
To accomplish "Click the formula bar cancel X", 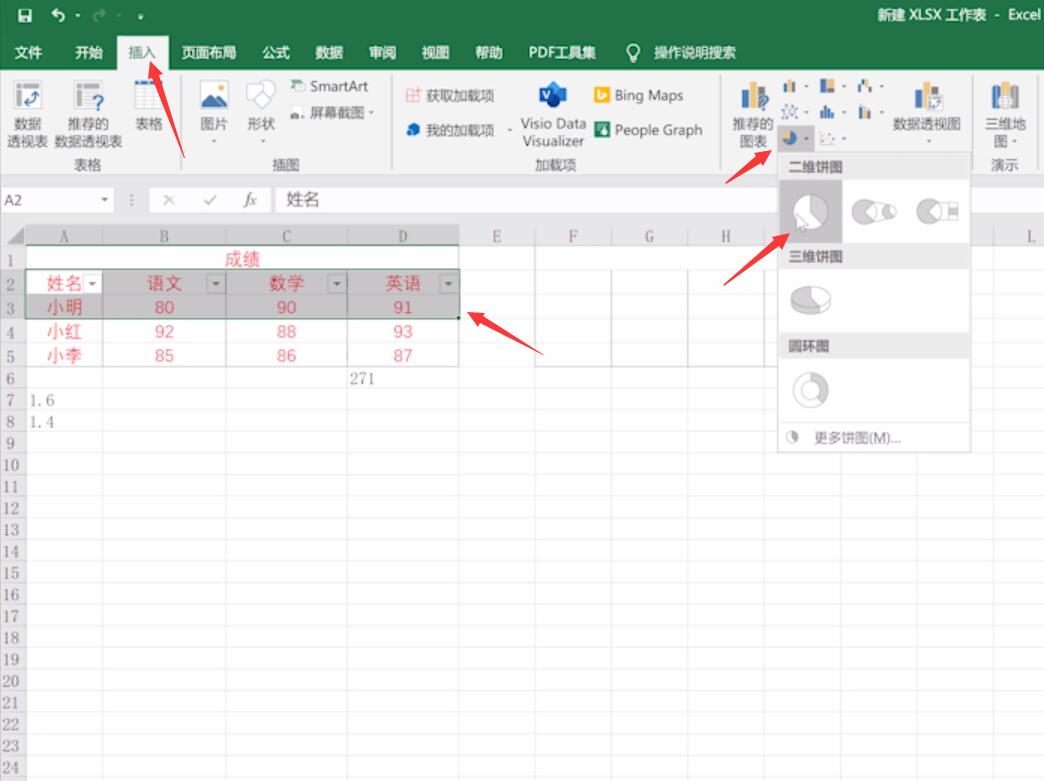I will [x=168, y=200].
